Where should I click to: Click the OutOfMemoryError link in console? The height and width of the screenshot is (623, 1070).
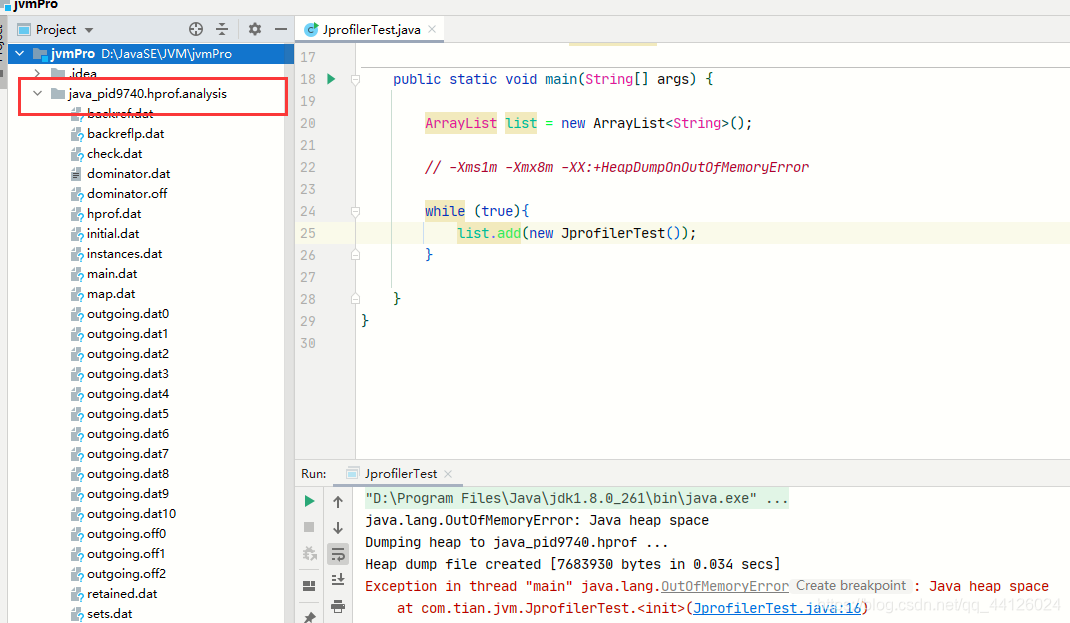(x=725, y=586)
